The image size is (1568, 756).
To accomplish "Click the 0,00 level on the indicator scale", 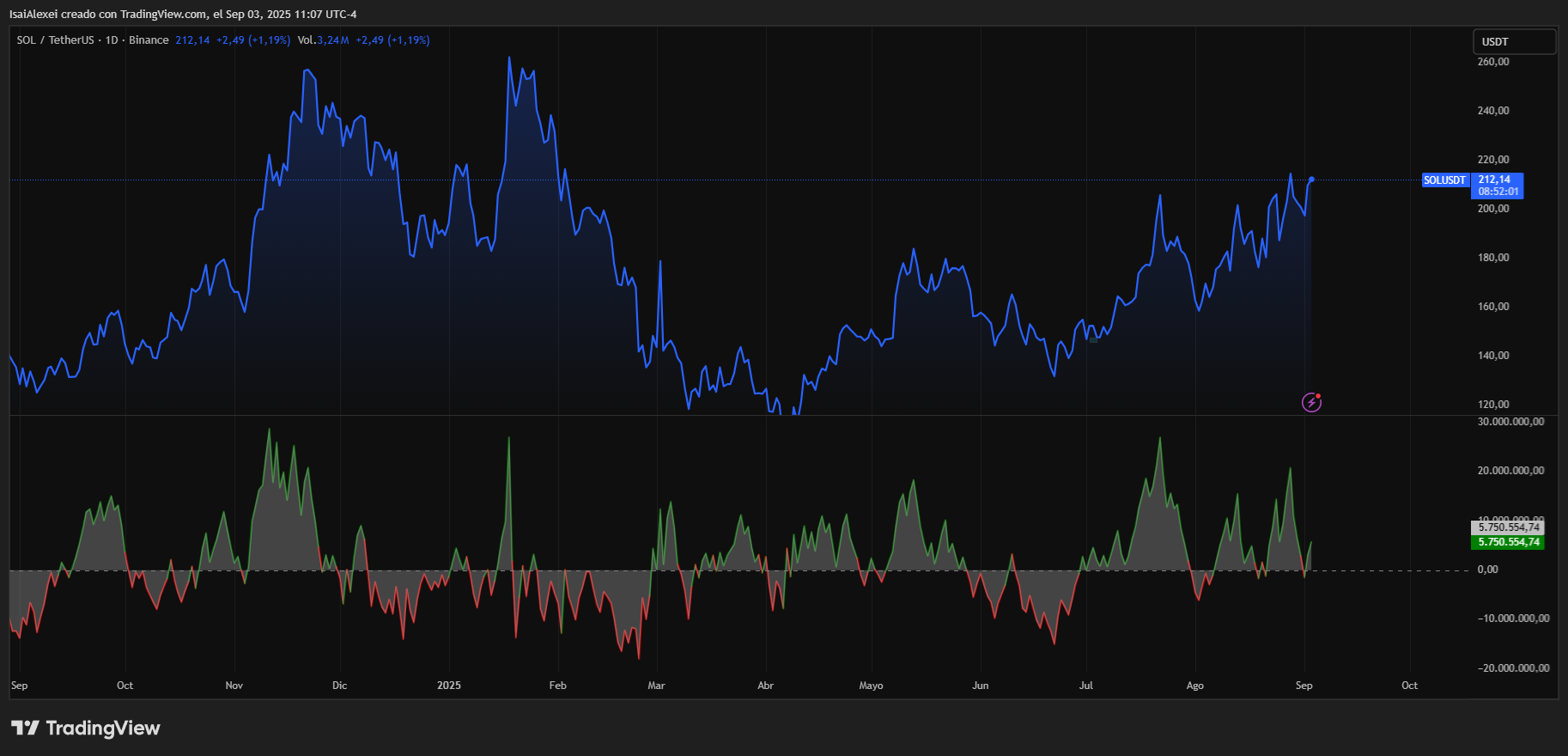I will 1487,570.
